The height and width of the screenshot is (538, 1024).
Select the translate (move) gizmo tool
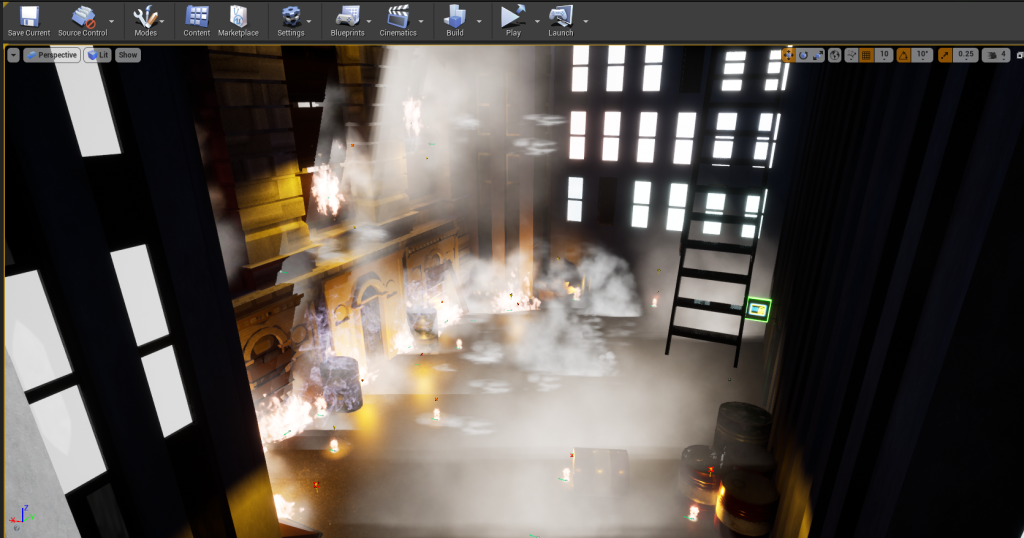coord(789,55)
